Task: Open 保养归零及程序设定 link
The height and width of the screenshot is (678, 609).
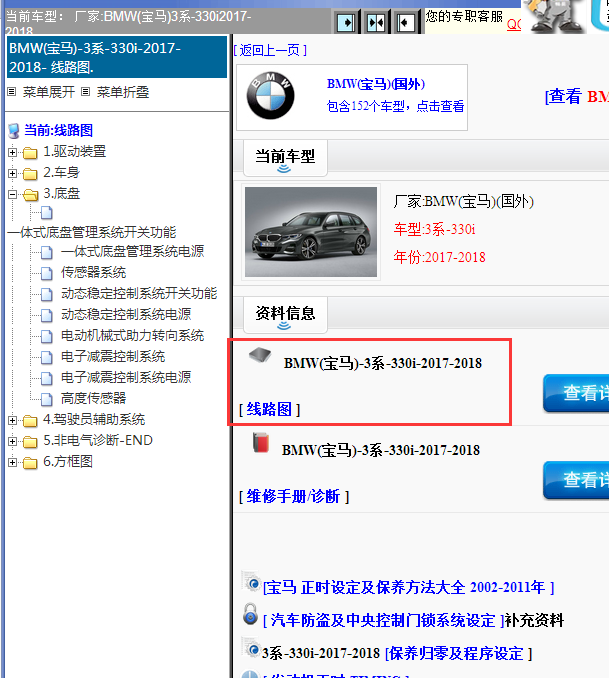Action: click(x=458, y=653)
